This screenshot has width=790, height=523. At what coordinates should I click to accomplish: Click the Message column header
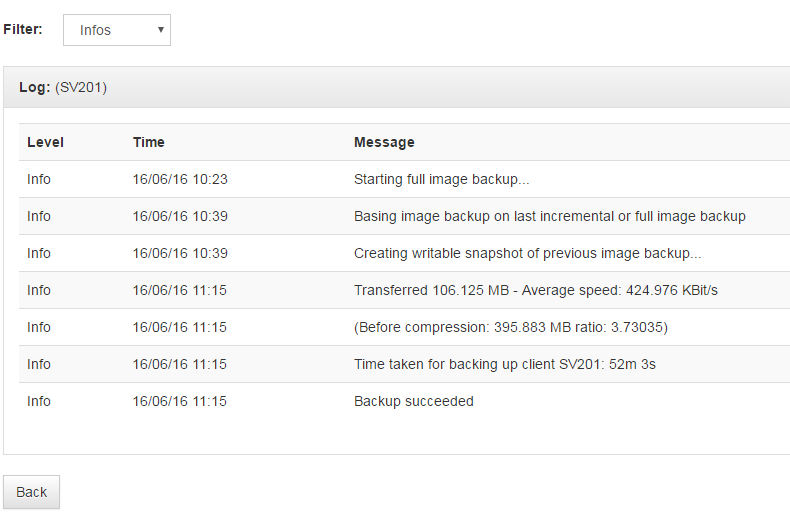pos(384,142)
